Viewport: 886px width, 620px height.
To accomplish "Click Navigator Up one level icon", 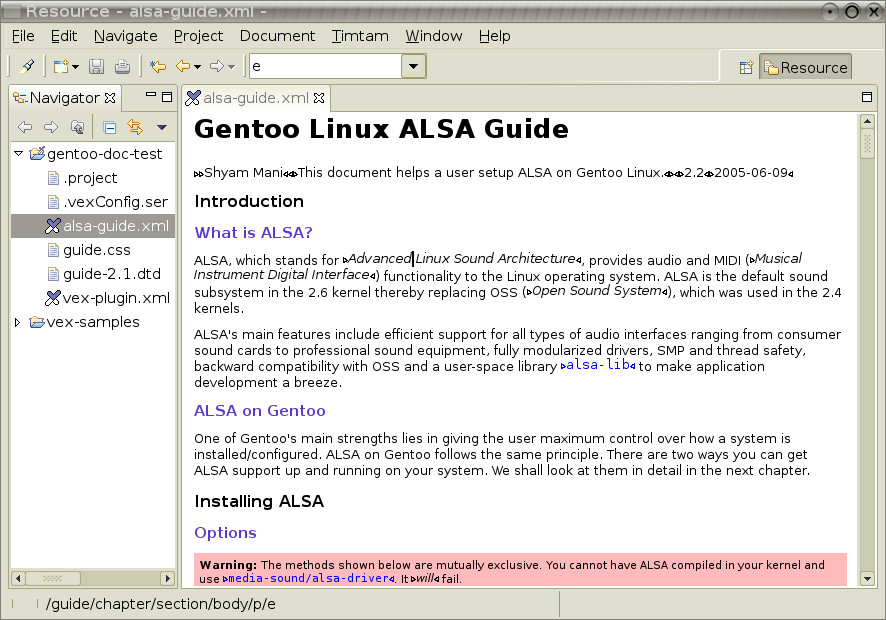I will coord(77,127).
